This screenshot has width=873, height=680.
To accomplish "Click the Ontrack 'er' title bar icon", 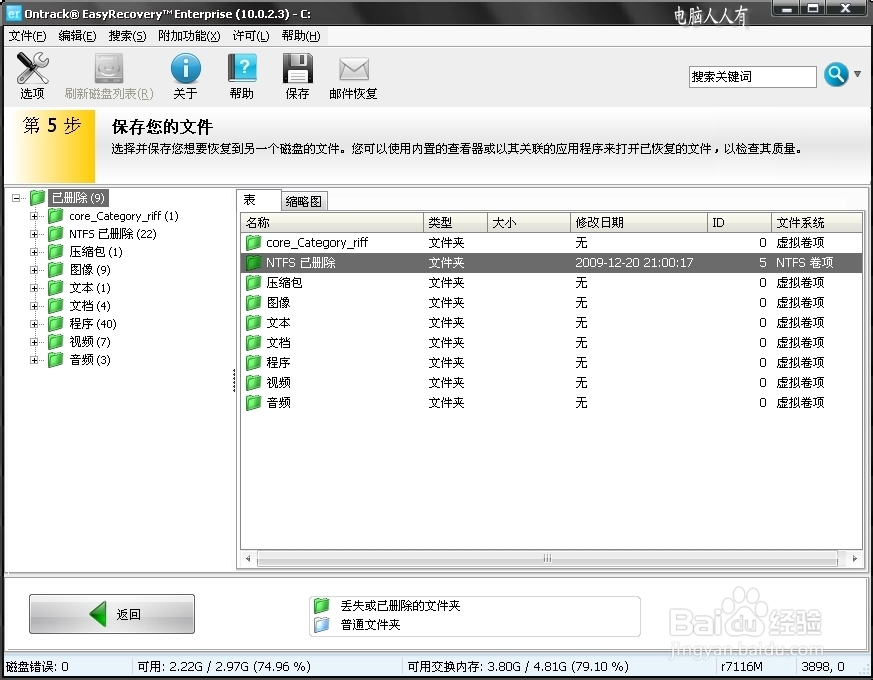I will coord(13,13).
